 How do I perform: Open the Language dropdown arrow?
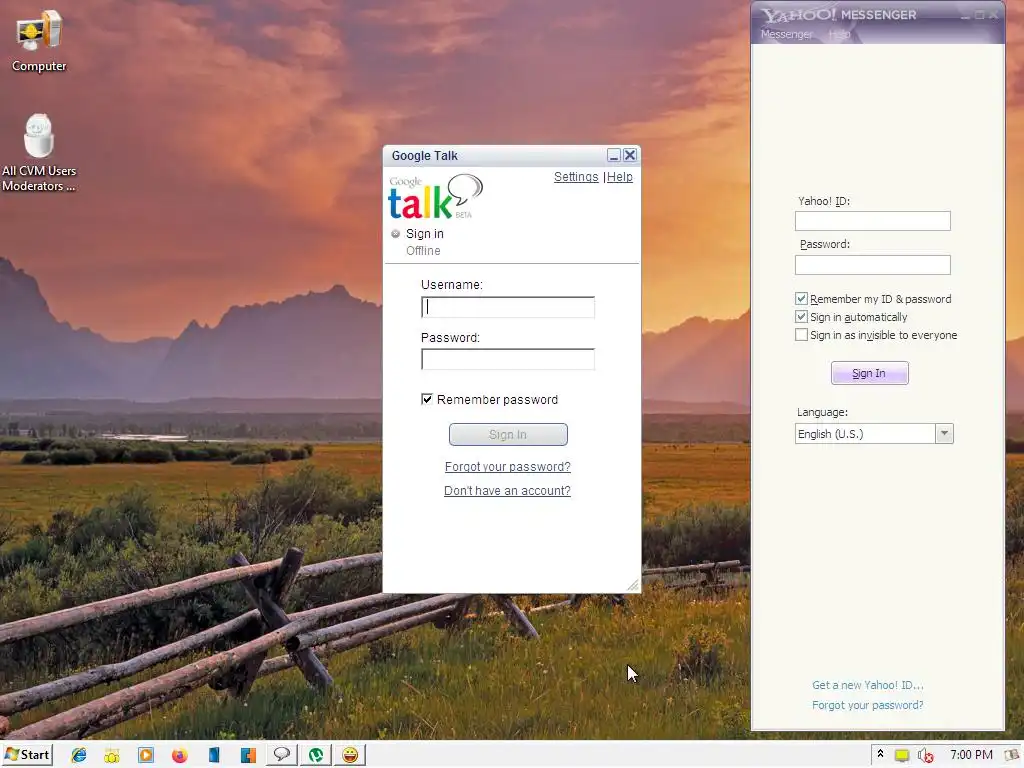(x=944, y=434)
